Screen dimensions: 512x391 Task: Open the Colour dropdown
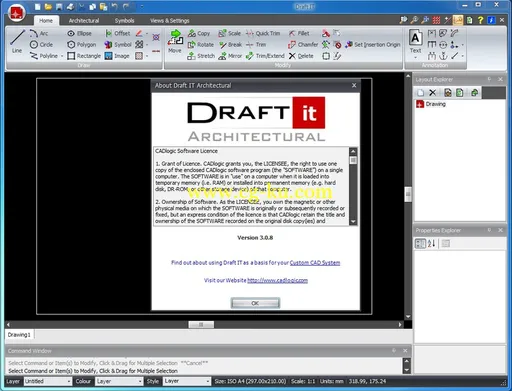pos(119,381)
